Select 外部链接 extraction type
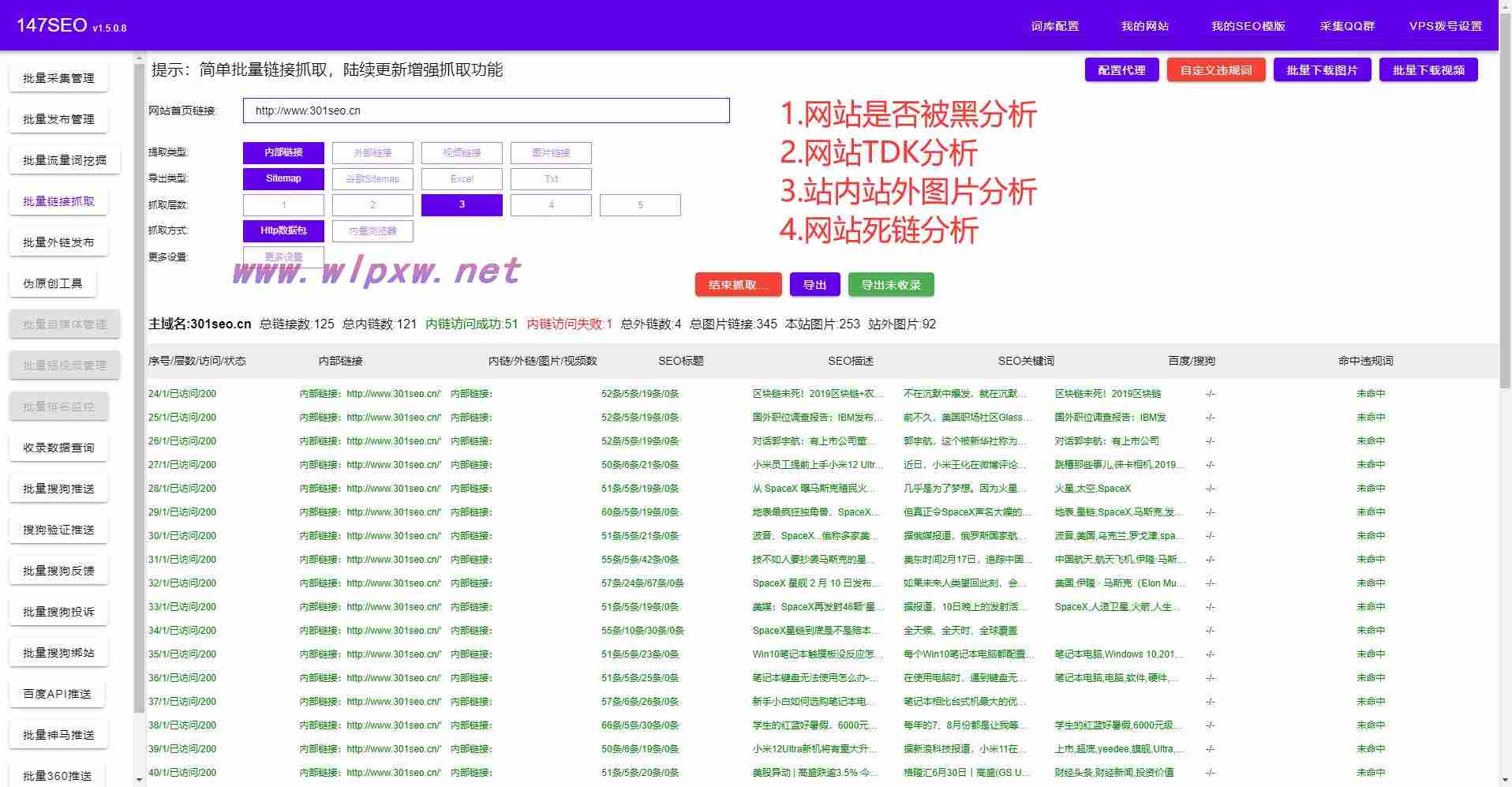The width and height of the screenshot is (1512, 787). (372, 152)
